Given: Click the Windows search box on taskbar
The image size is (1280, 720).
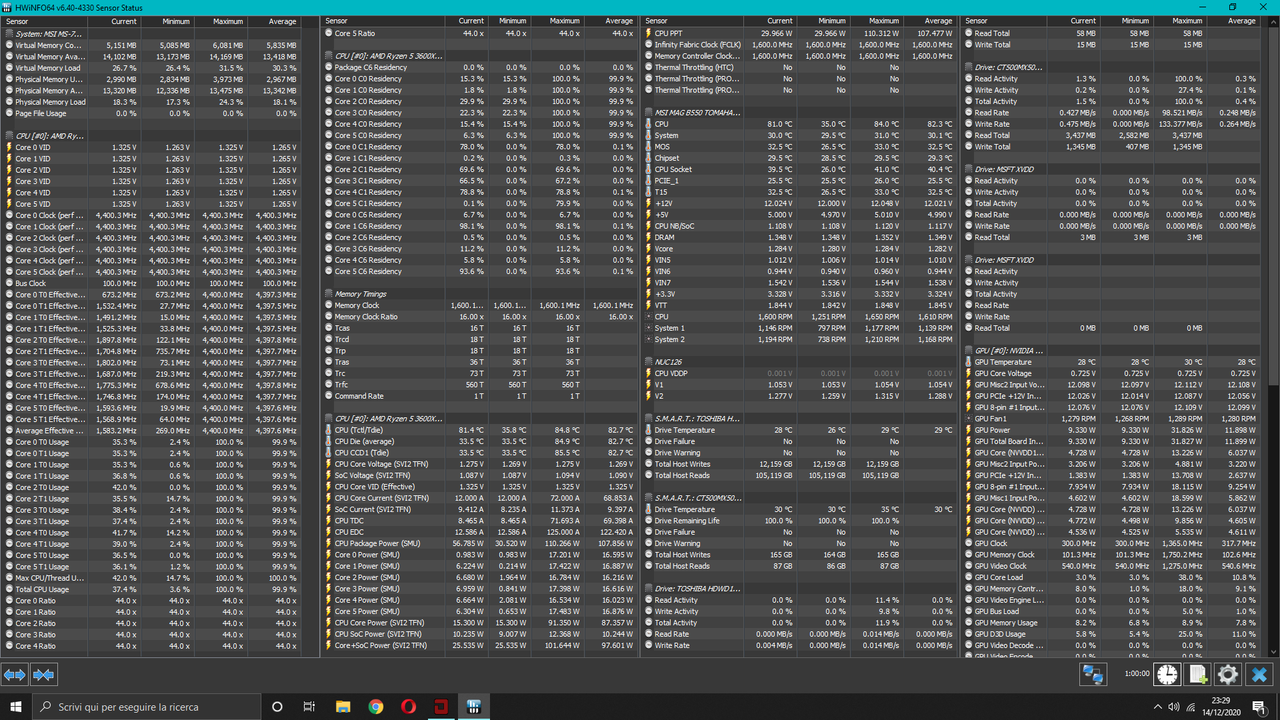Looking at the screenshot, I should (x=145, y=706).
